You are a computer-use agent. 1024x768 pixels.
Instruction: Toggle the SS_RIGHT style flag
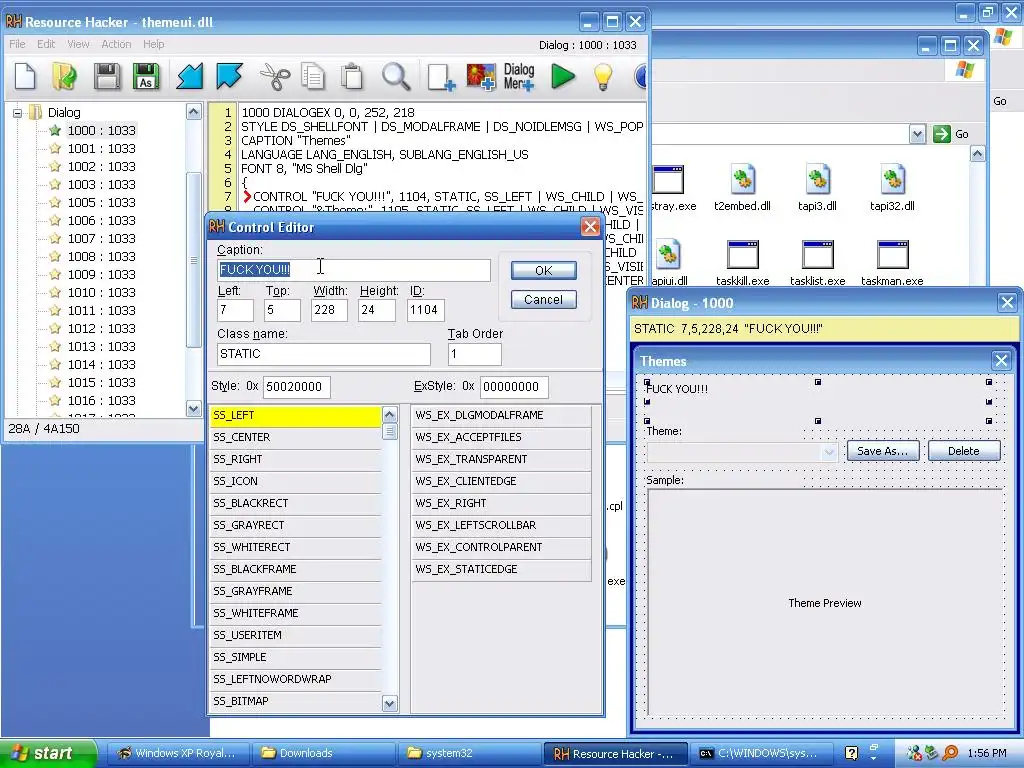click(x=295, y=459)
